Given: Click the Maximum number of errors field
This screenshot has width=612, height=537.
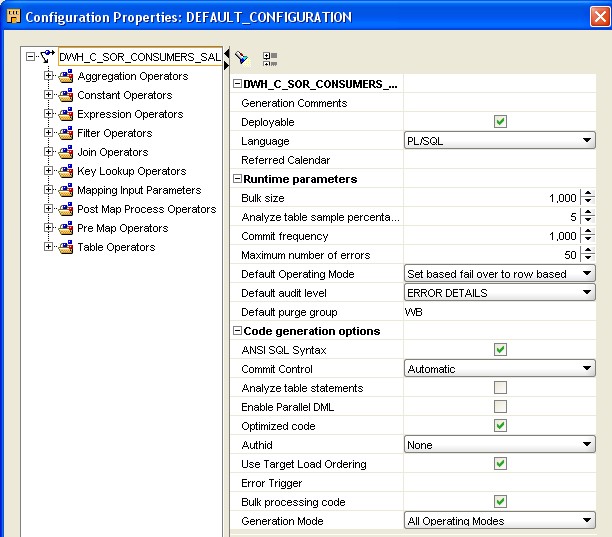Looking at the screenshot, I should click(490, 255).
